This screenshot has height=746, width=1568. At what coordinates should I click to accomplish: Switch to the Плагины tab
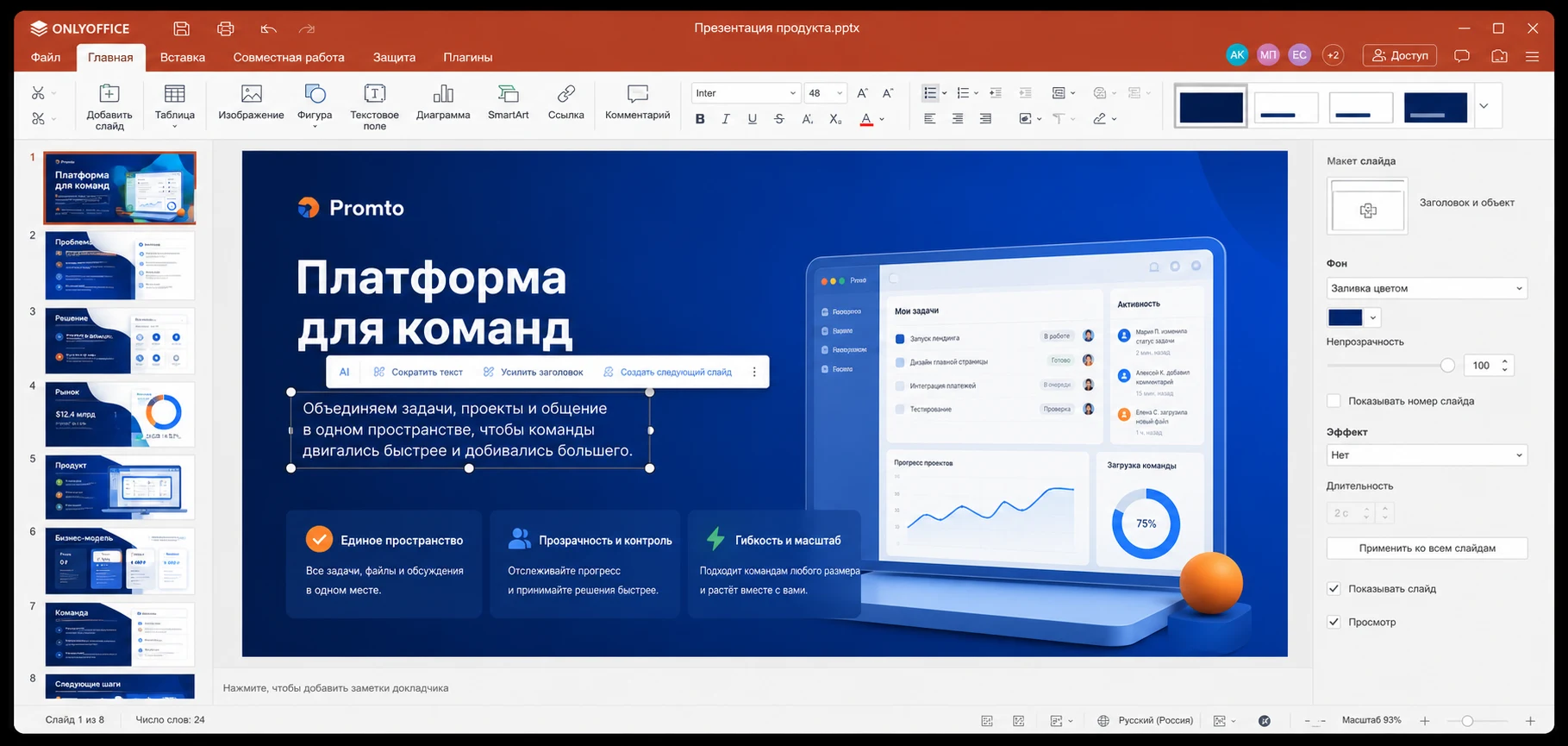click(468, 57)
